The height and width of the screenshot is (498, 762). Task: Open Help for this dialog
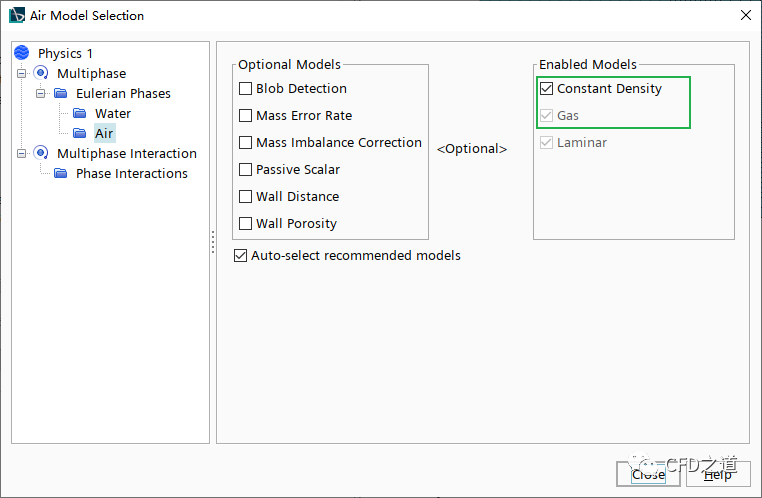coord(717,475)
